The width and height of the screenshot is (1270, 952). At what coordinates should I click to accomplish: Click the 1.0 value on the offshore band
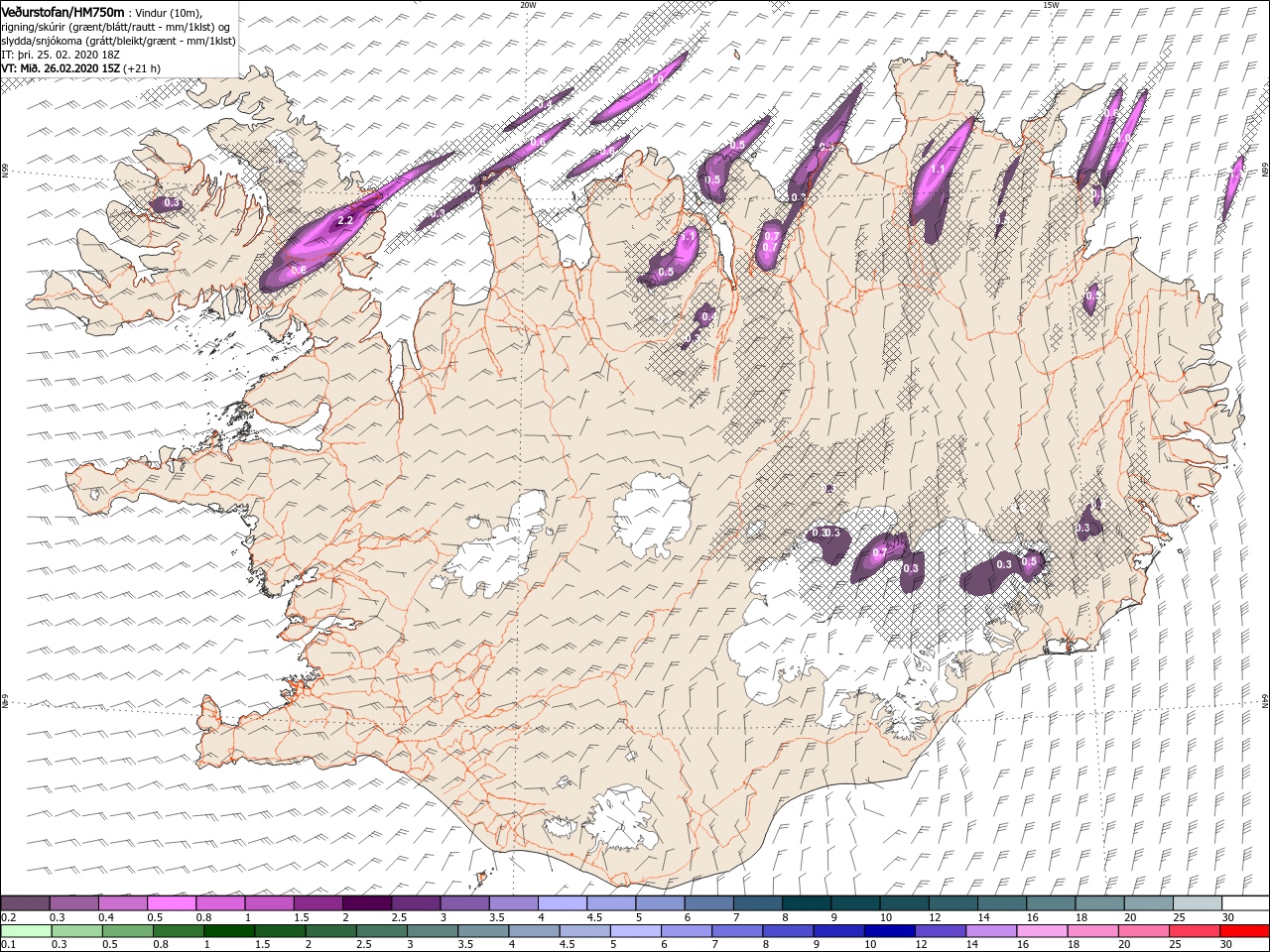point(656,80)
